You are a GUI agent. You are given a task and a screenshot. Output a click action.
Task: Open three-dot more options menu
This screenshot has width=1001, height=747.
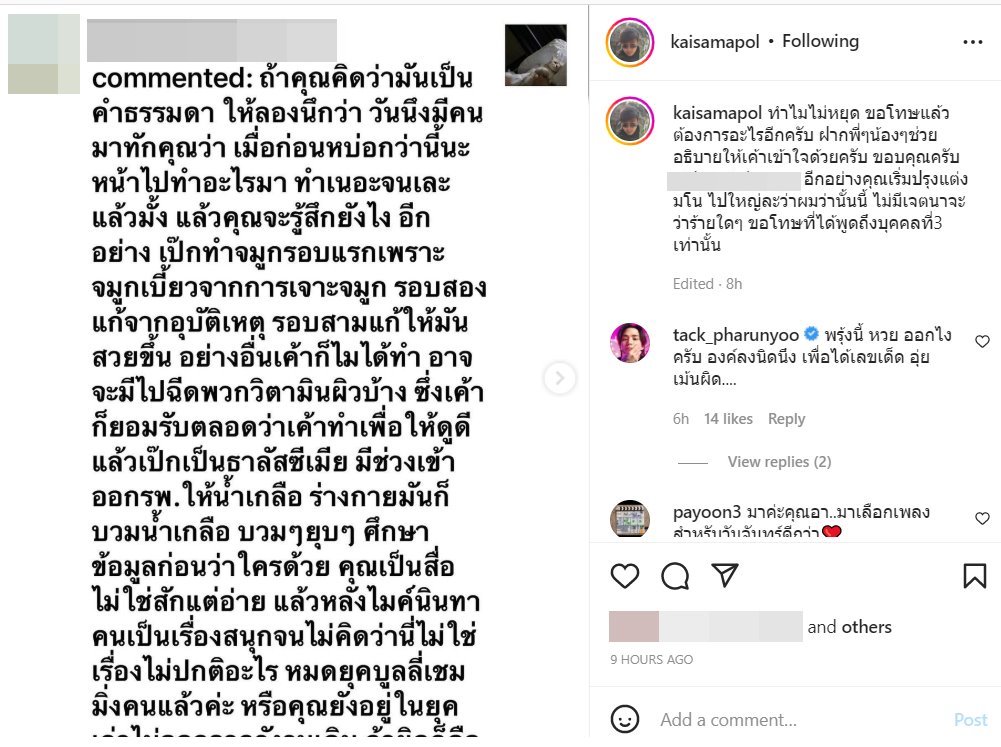972,42
